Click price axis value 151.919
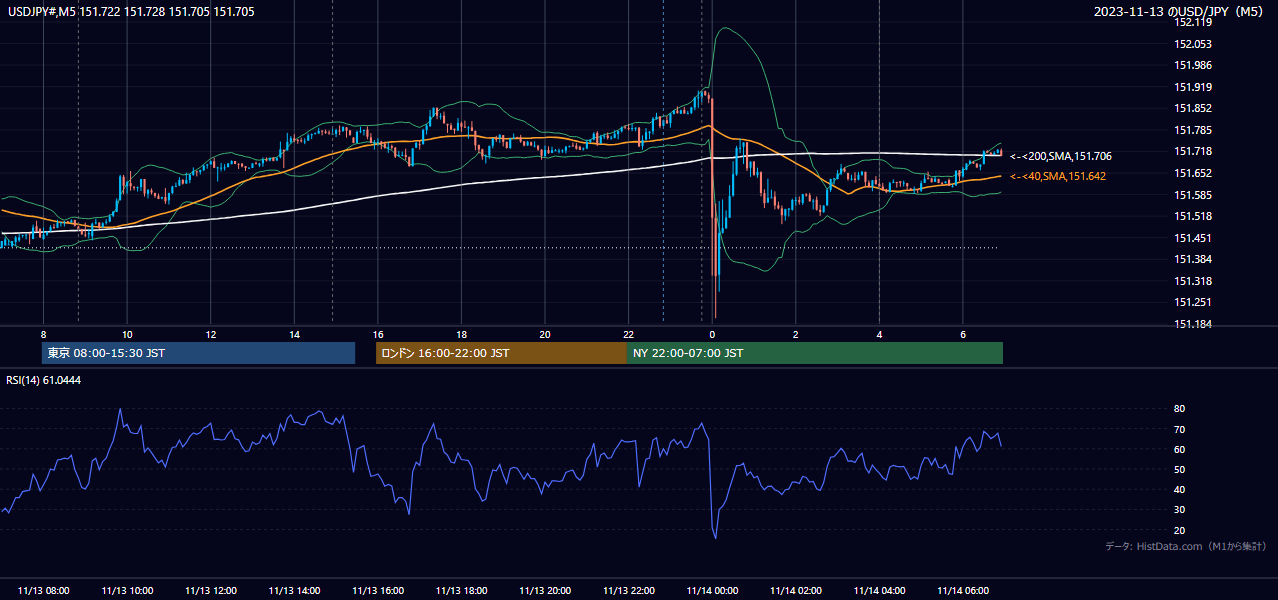 (1193, 87)
